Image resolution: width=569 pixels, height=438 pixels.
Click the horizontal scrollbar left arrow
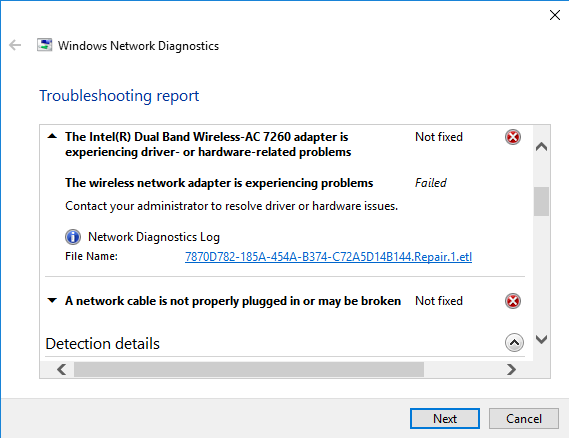click(61, 369)
